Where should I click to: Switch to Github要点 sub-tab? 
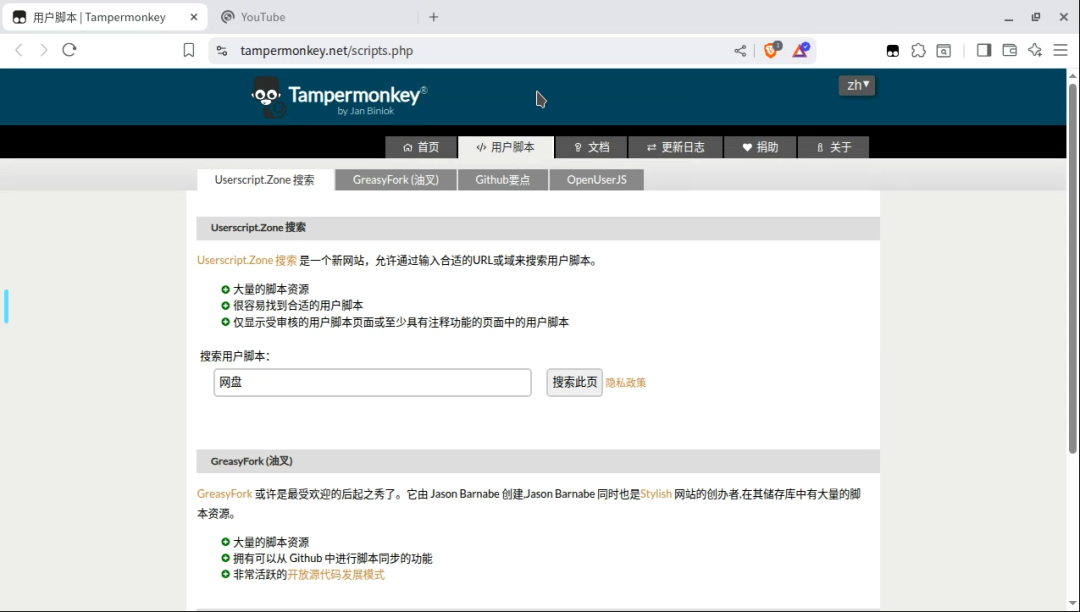pyautogui.click(x=503, y=180)
